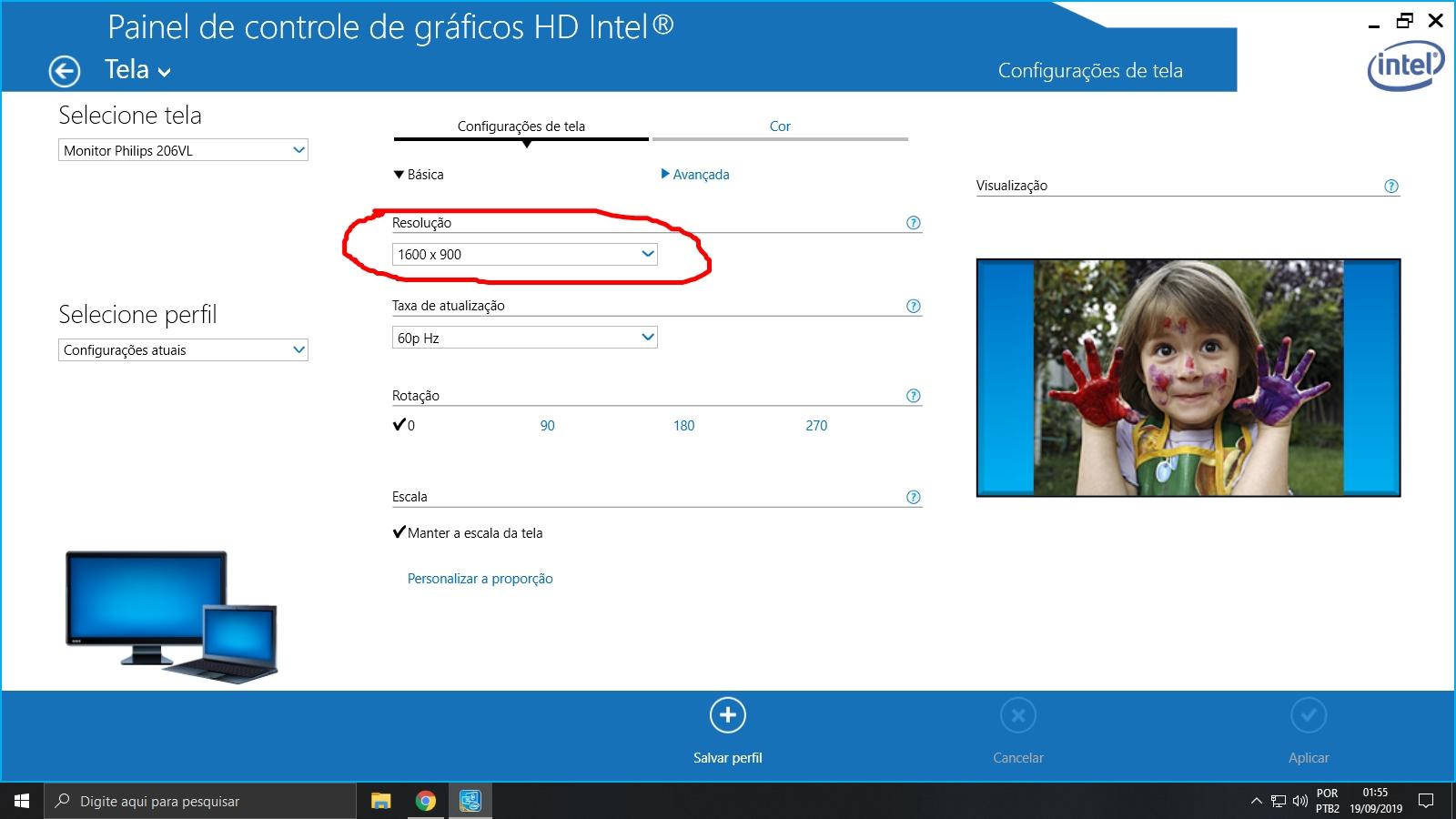Open help for Resolução
The height and width of the screenshot is (819, 1456).
[914, 223]
